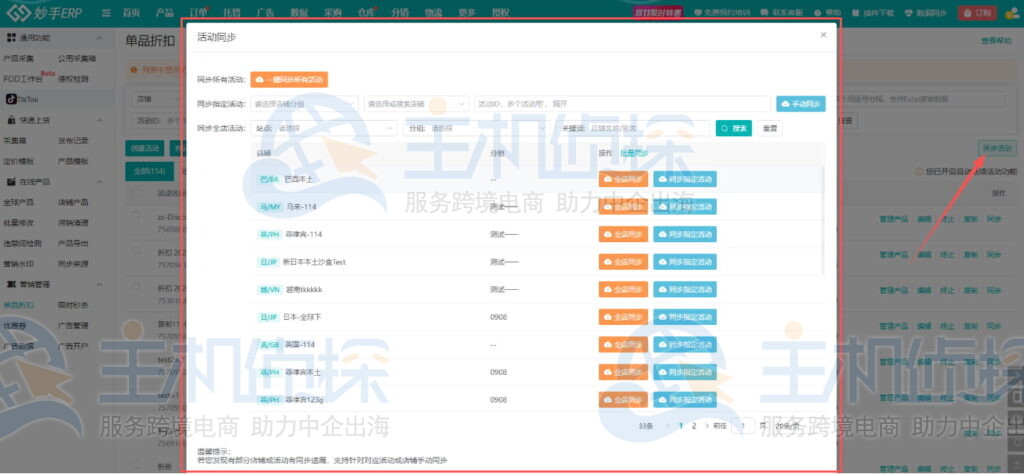Open the 物流 top menu

pyautogui.click(x=433, y=12)
